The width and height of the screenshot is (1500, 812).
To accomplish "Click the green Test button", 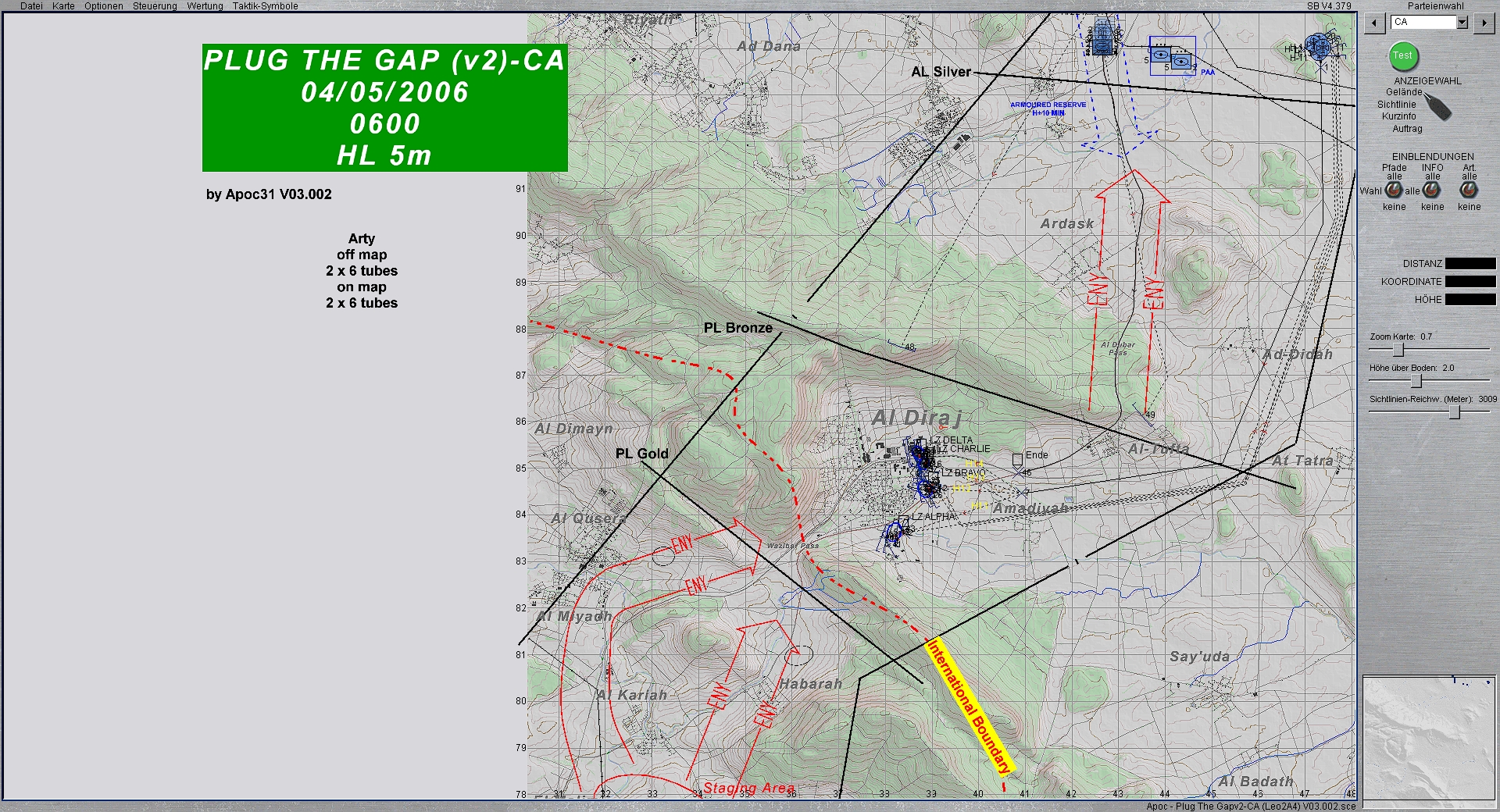I will click(x=1402, y=55).
